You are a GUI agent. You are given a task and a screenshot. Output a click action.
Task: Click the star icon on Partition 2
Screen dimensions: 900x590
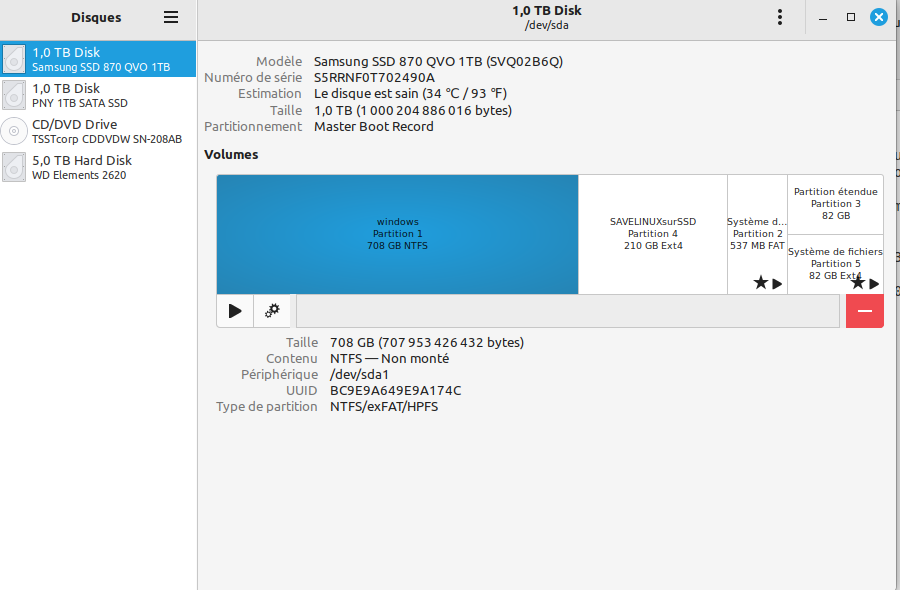click(761, 282)
